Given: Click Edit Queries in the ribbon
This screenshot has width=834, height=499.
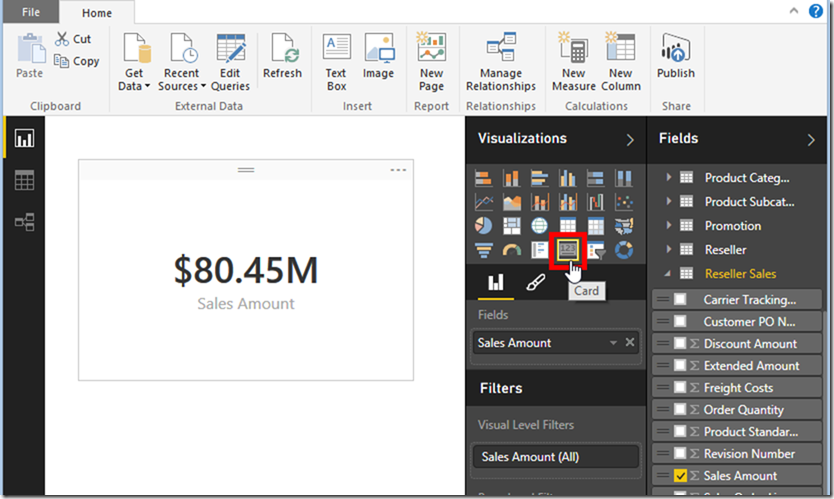Looking at the screenshot, I should (230, 62).
